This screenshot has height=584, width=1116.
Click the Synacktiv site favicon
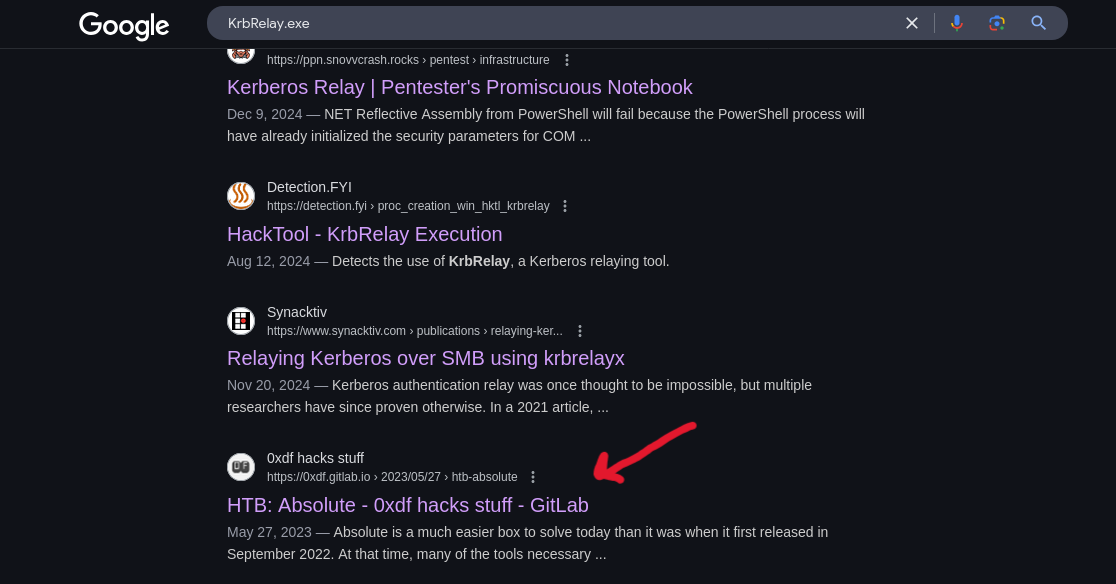click(x=241, y=321)
